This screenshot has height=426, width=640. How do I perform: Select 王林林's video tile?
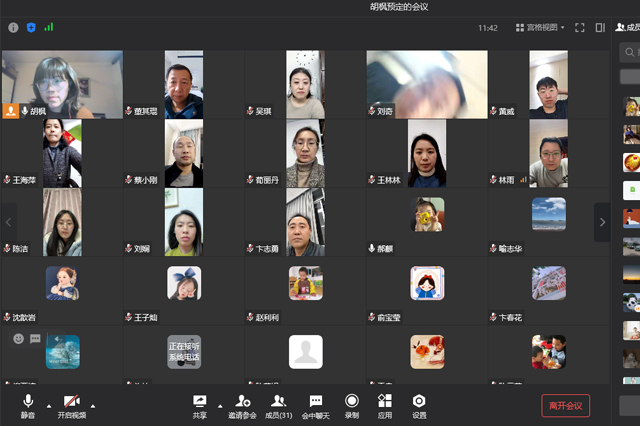point(427,153)
